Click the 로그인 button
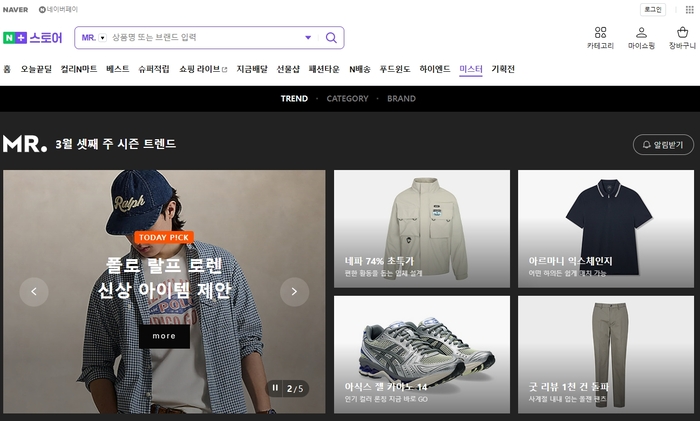Screen dimensions: 700x421 (x=653, y=9)
